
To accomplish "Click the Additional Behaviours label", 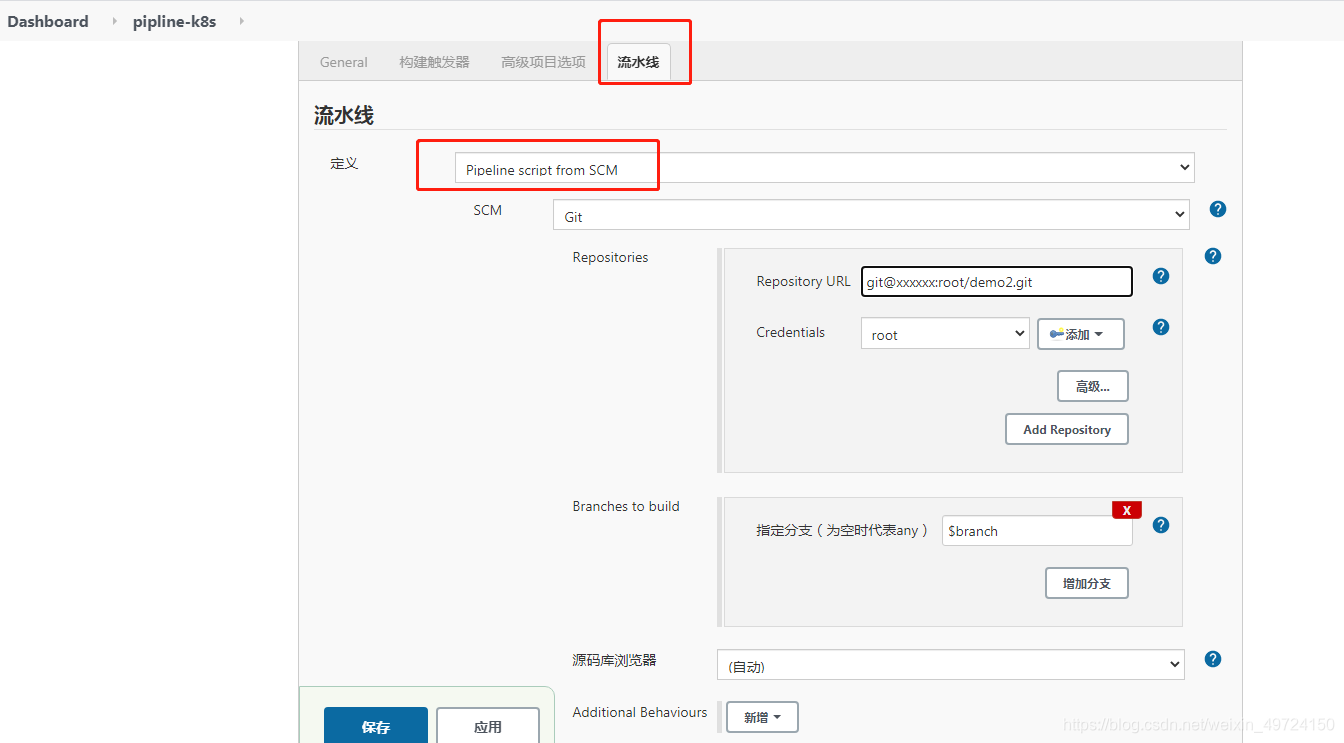I will tap(640, 712).
